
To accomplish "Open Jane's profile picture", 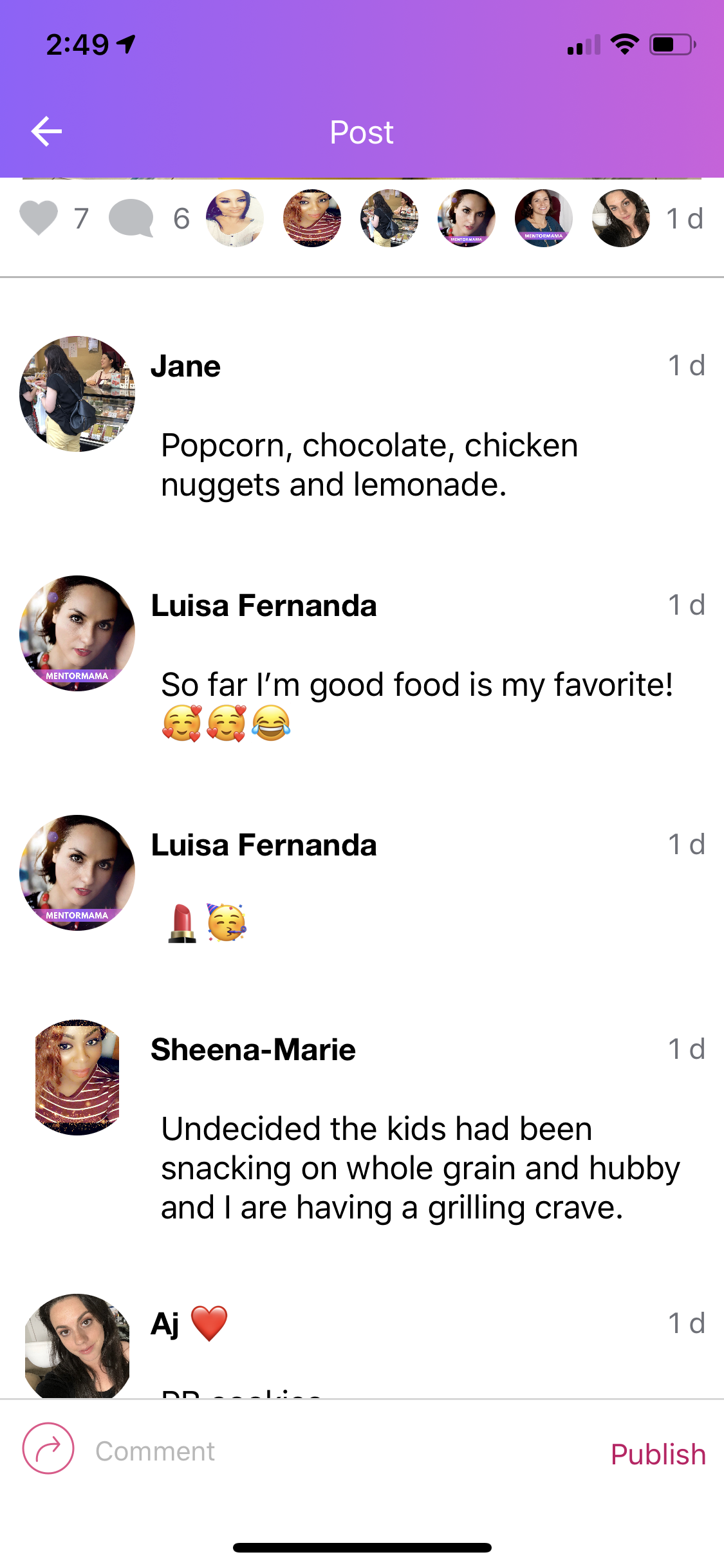I will click(77, 394).
